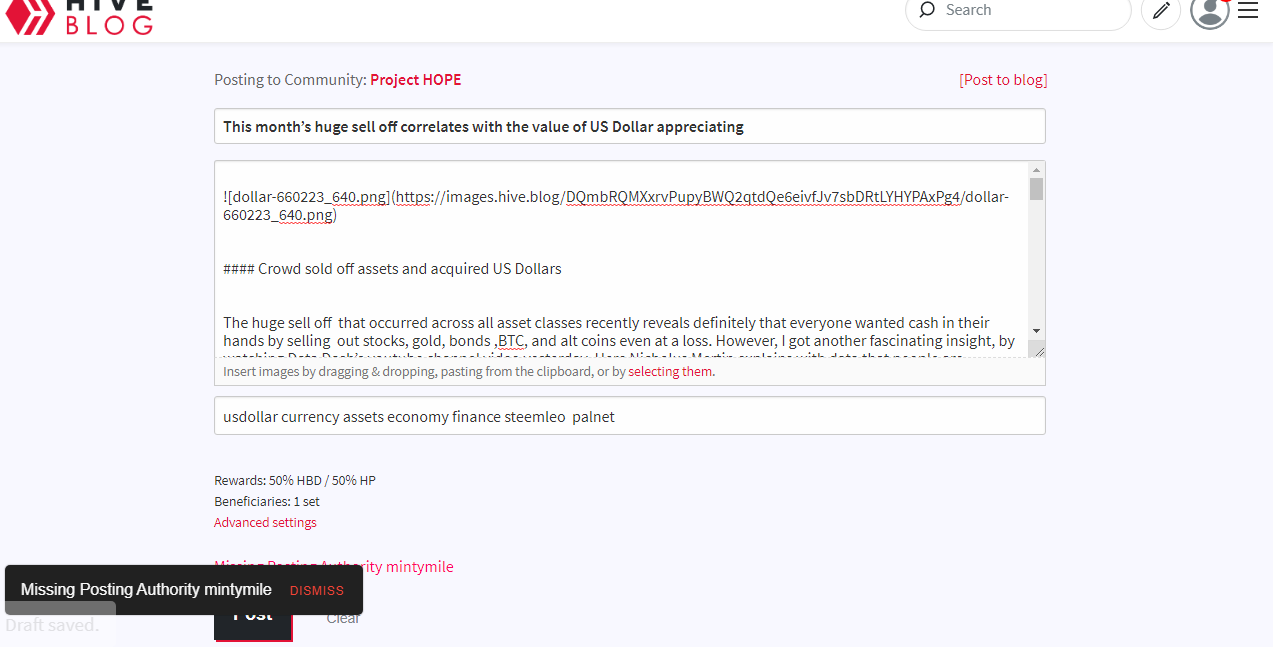Click the post title input field
Viewport: 1273px width, 653px height.
629,126
